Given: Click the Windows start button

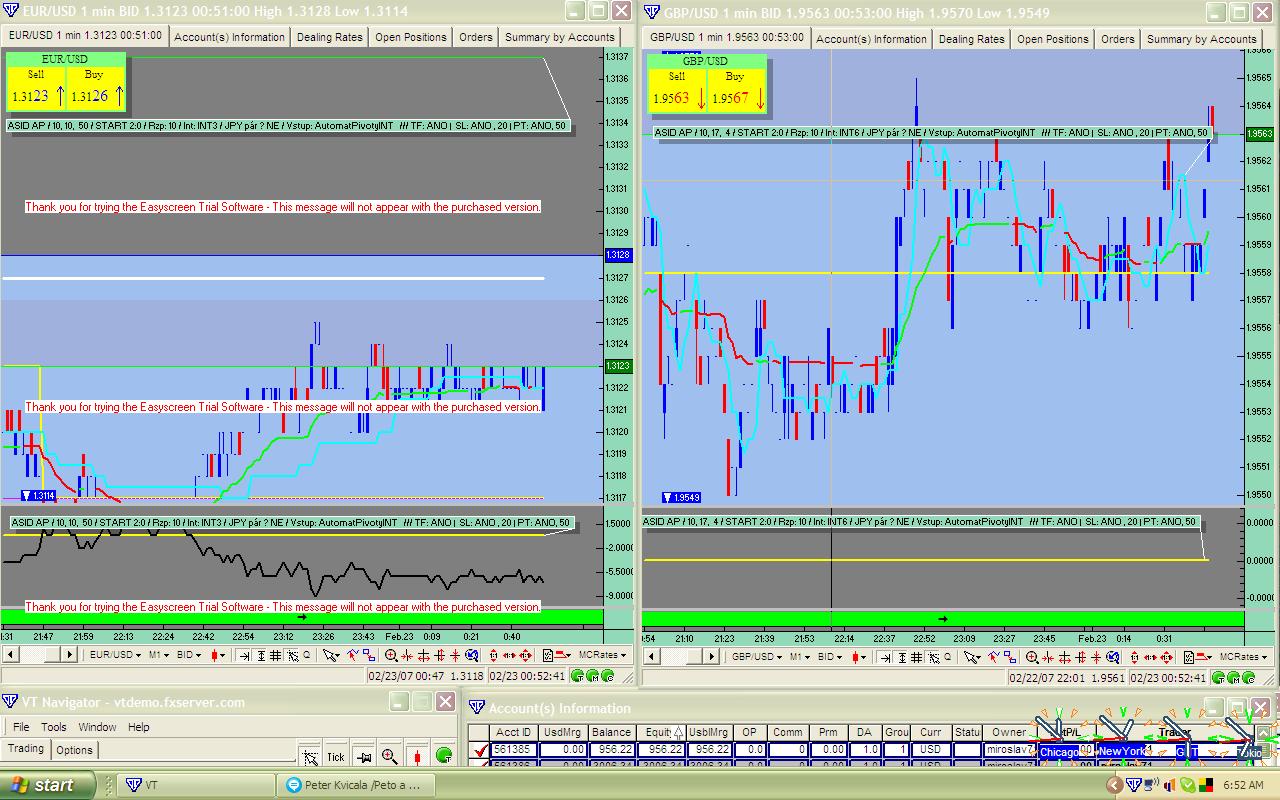Looking at the screenshot, I should [47, 785].
